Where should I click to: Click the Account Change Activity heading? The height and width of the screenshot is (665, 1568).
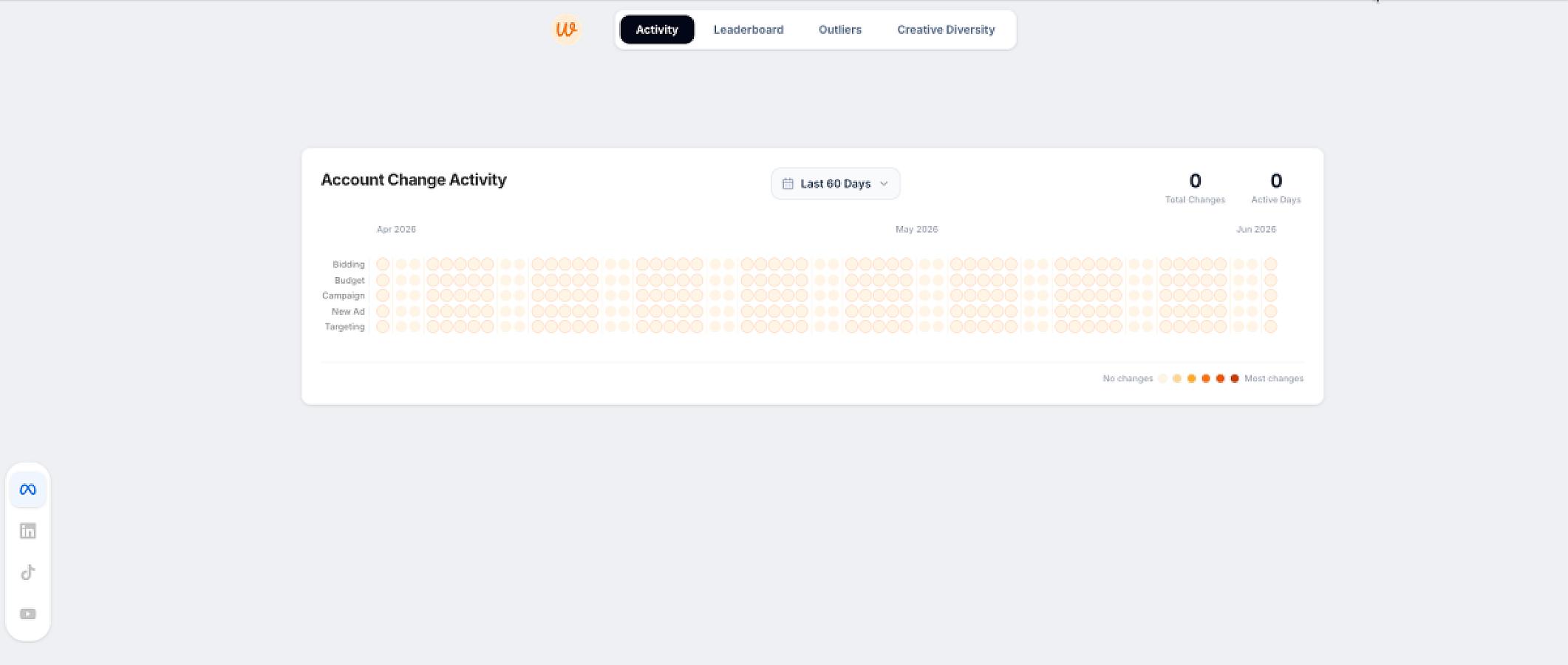click(414, 180)
